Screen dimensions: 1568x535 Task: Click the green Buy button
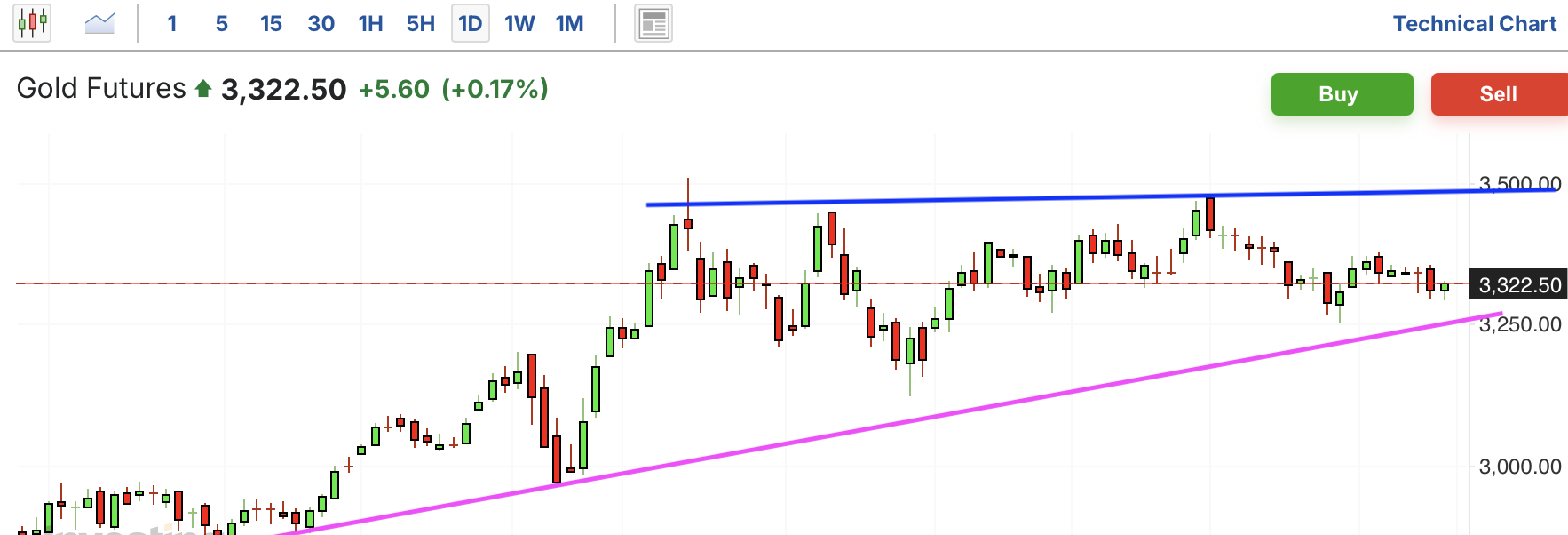pos(1342,94)
